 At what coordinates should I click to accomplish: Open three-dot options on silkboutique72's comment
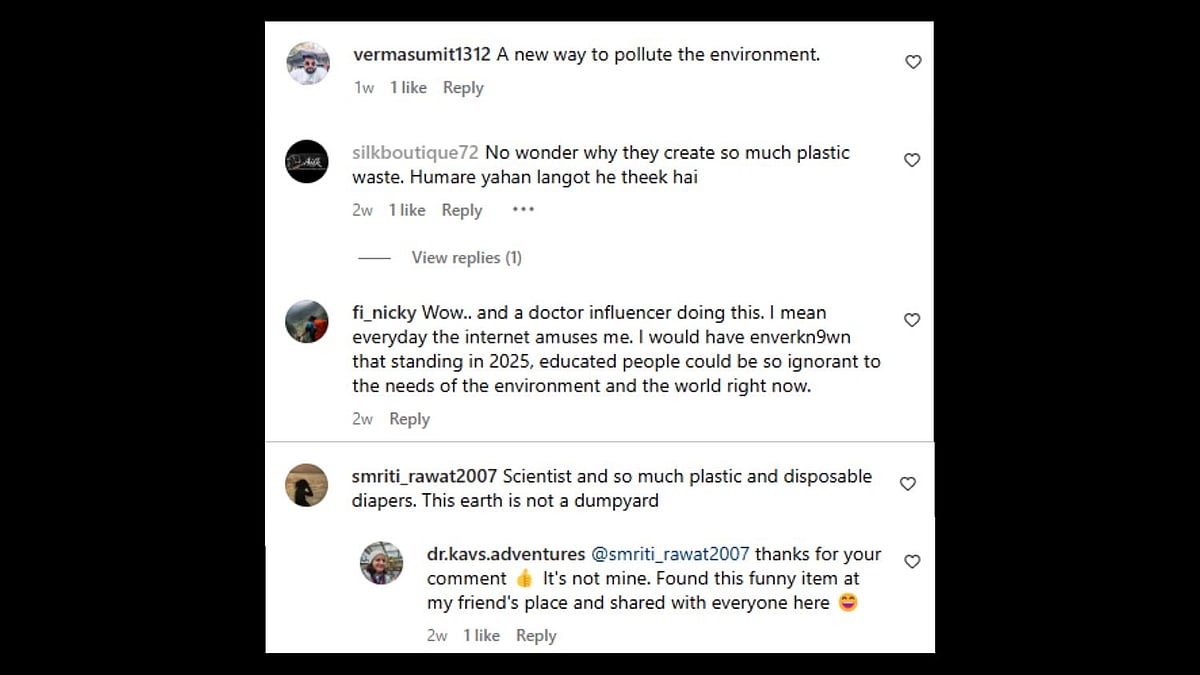523,210
